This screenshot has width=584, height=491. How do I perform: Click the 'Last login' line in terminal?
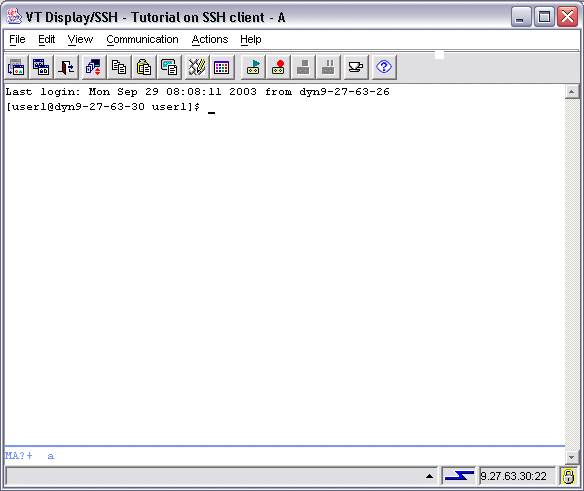(x=197, y=92)
